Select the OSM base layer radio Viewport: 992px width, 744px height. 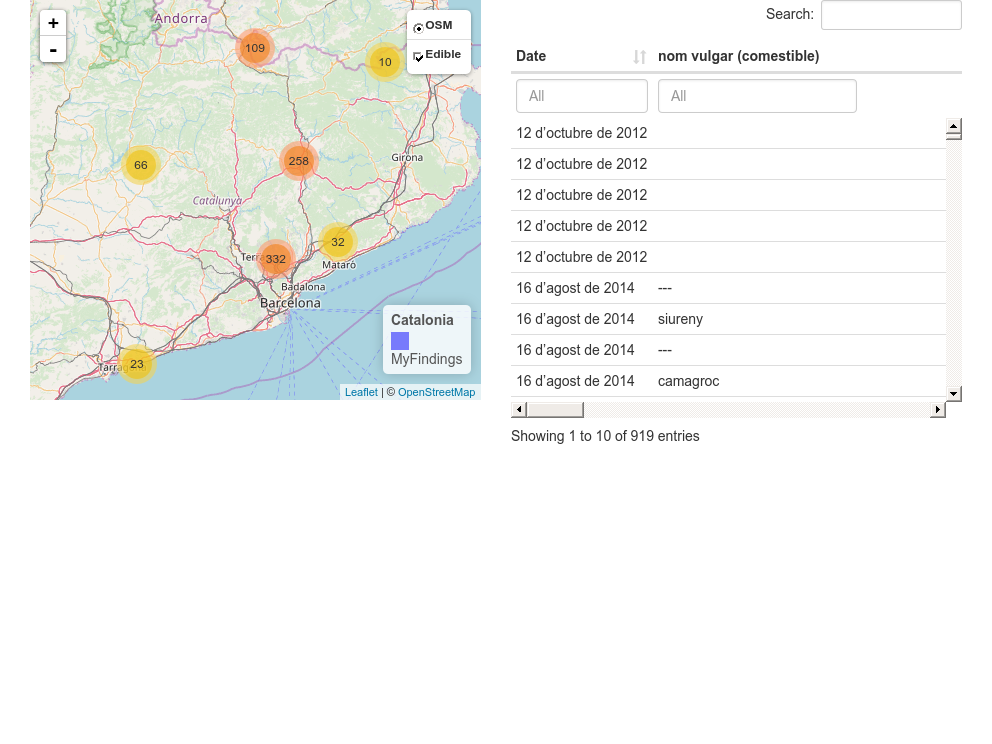coord(418,28)
